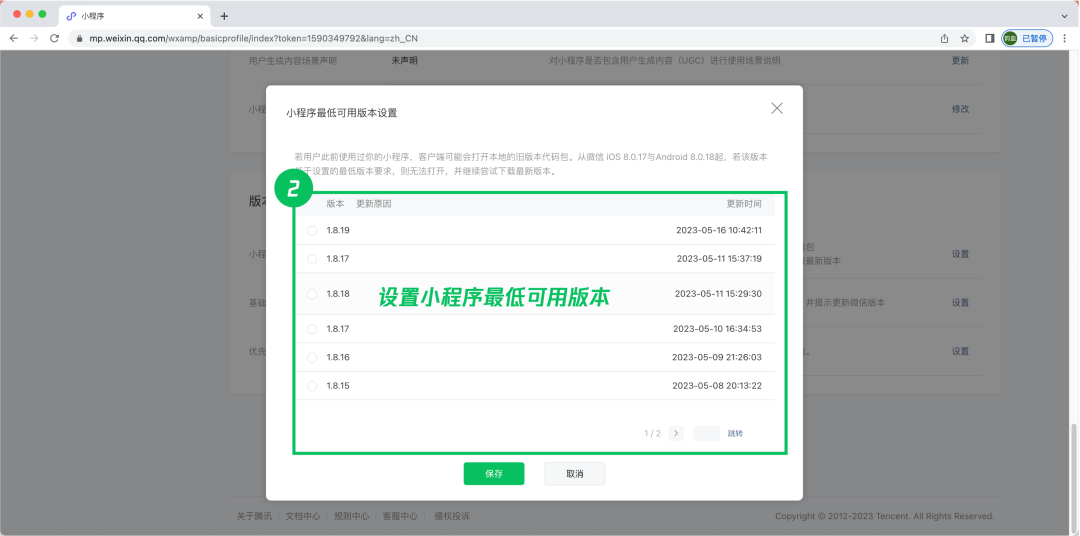Click timestamp 2023-05-09 21:26:03
The height and width of the screenshot is (536, 1080).
click(x=717, y=358)
